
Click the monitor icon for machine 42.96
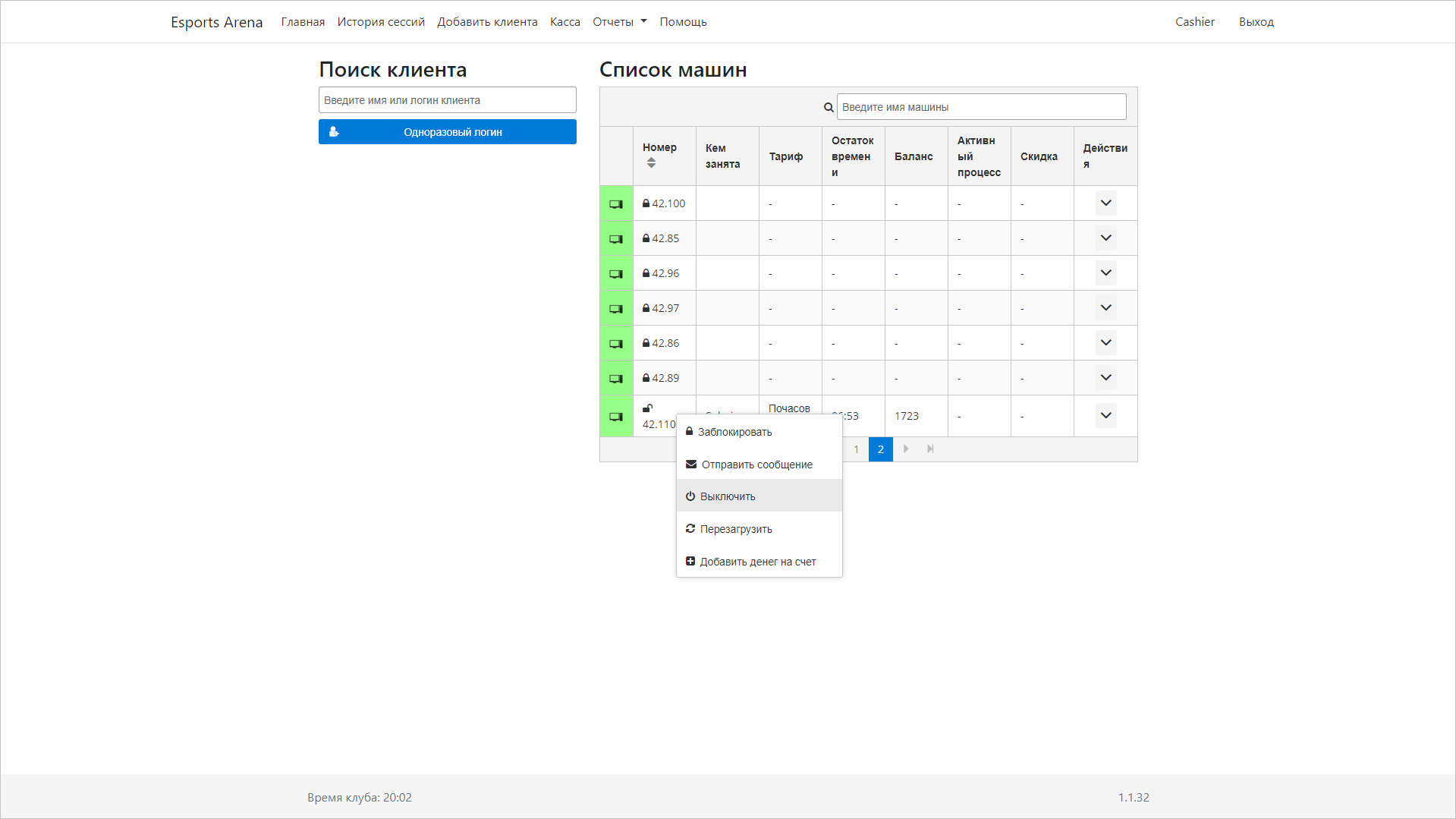616,274
